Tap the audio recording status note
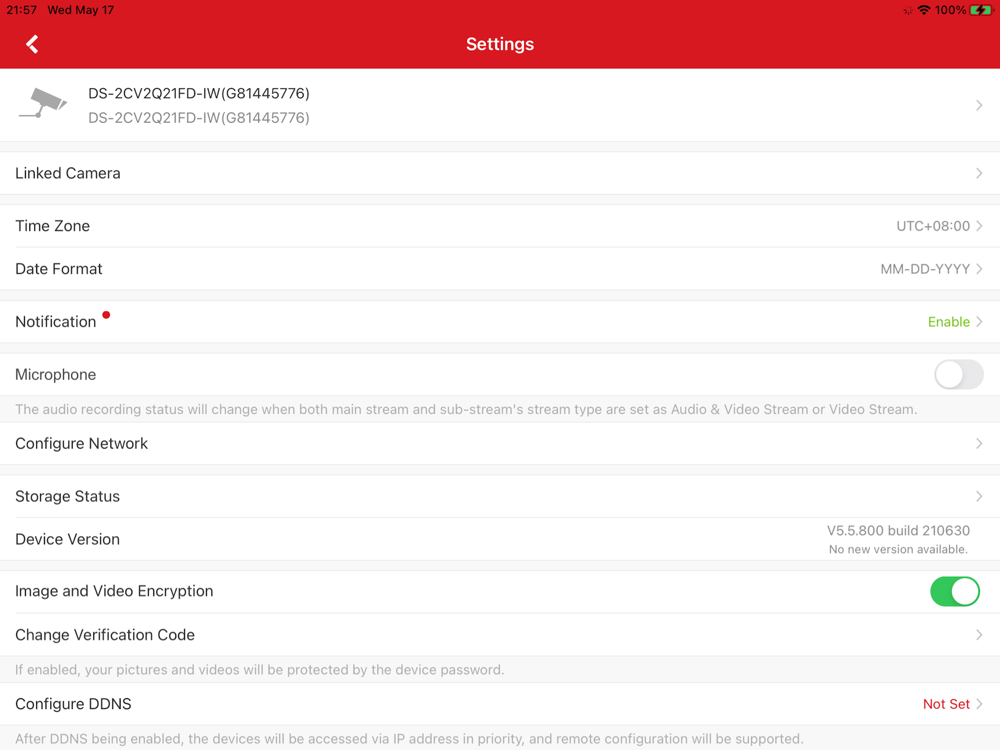1000x750 pixels. pyautogui.click(x=466, y=409)
